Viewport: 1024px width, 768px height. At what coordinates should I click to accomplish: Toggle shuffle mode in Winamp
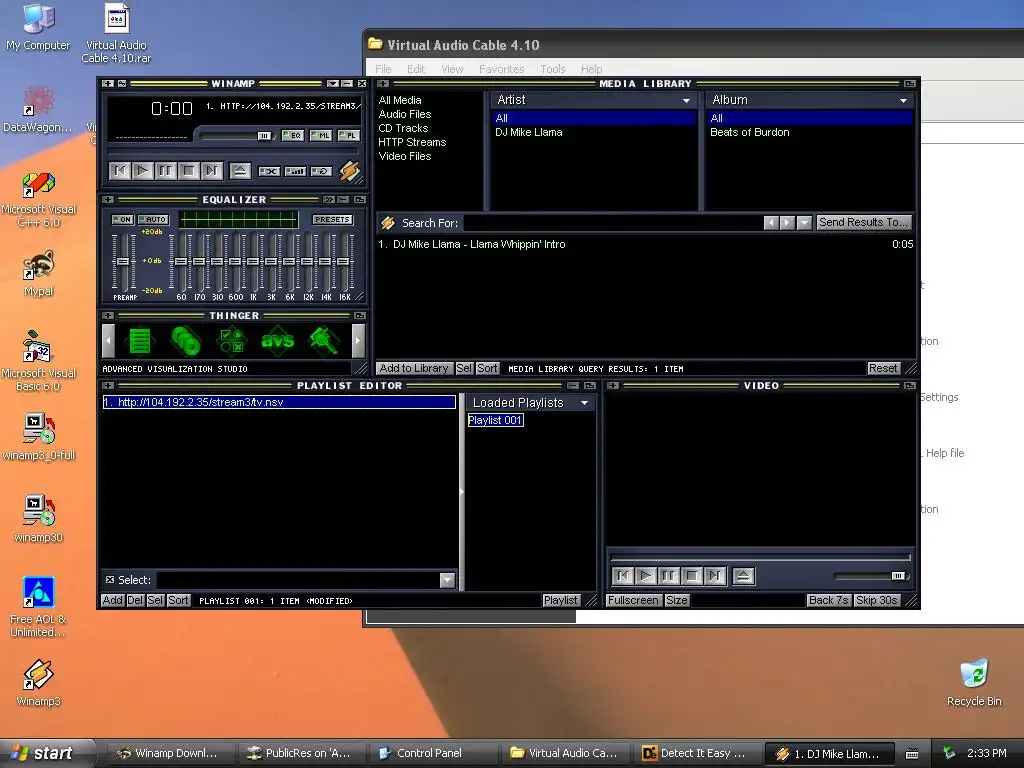click(269, 171)
